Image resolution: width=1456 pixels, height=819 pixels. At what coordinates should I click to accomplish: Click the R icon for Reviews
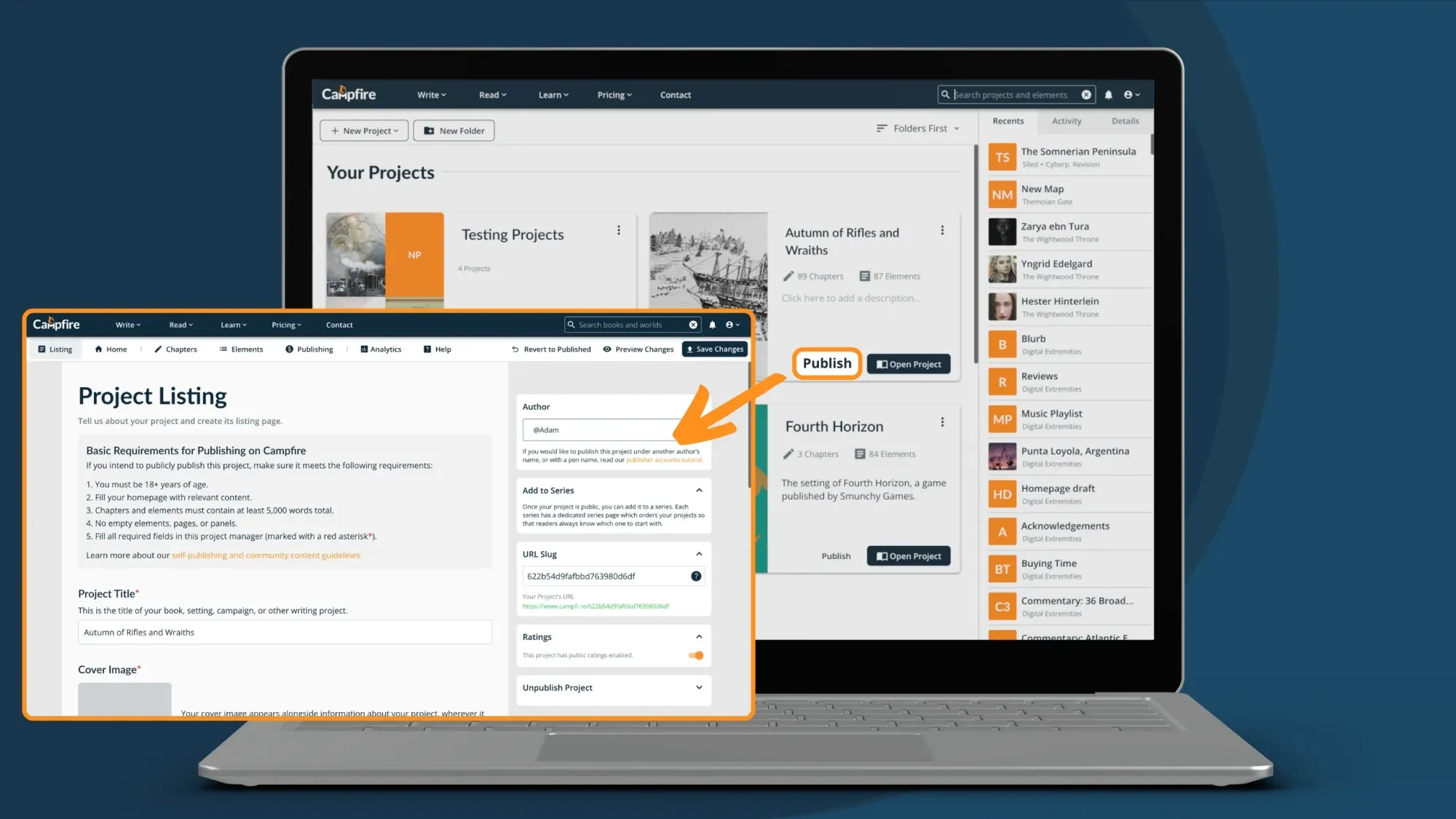1002,382
